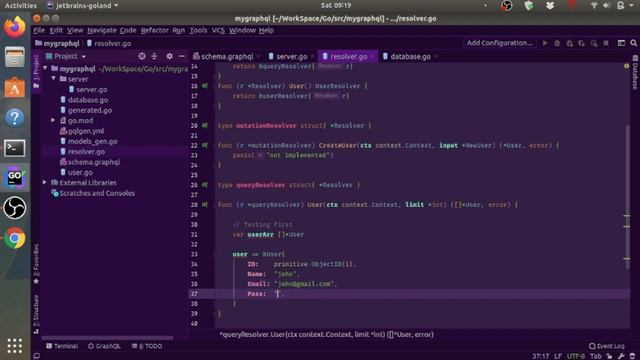Viewport: 640px width, 360px height.
Task: Select user.go in project tree
Action: tap(80, 172)
